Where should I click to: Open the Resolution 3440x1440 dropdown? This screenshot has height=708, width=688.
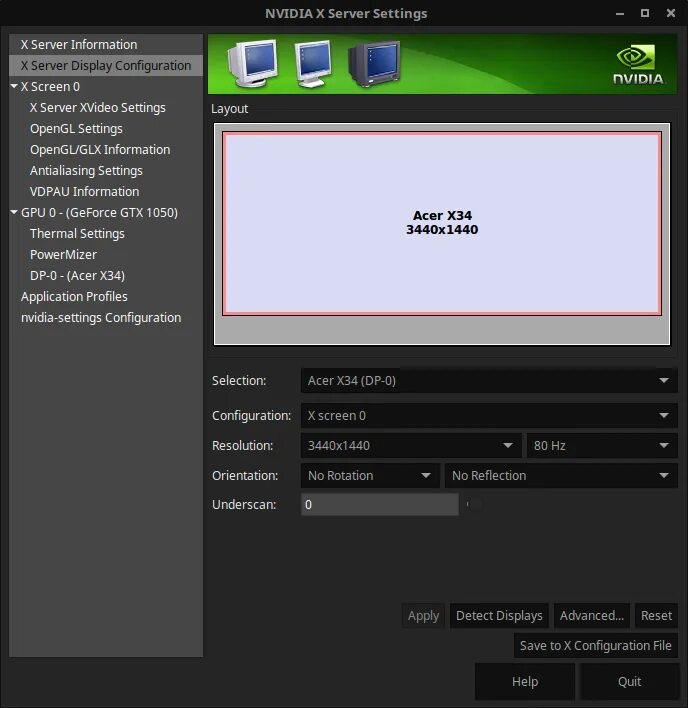coord(411,446)
